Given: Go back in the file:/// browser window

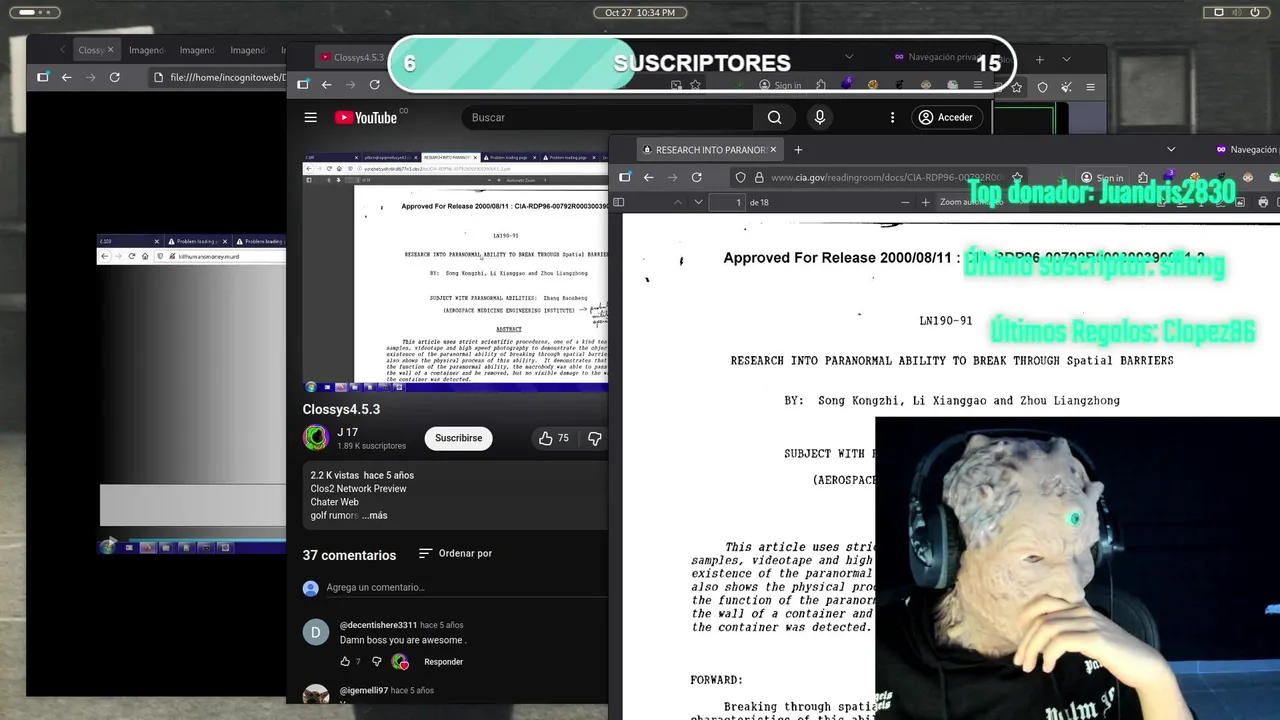Looking at the screenshot, I should (x=66, y=77).
